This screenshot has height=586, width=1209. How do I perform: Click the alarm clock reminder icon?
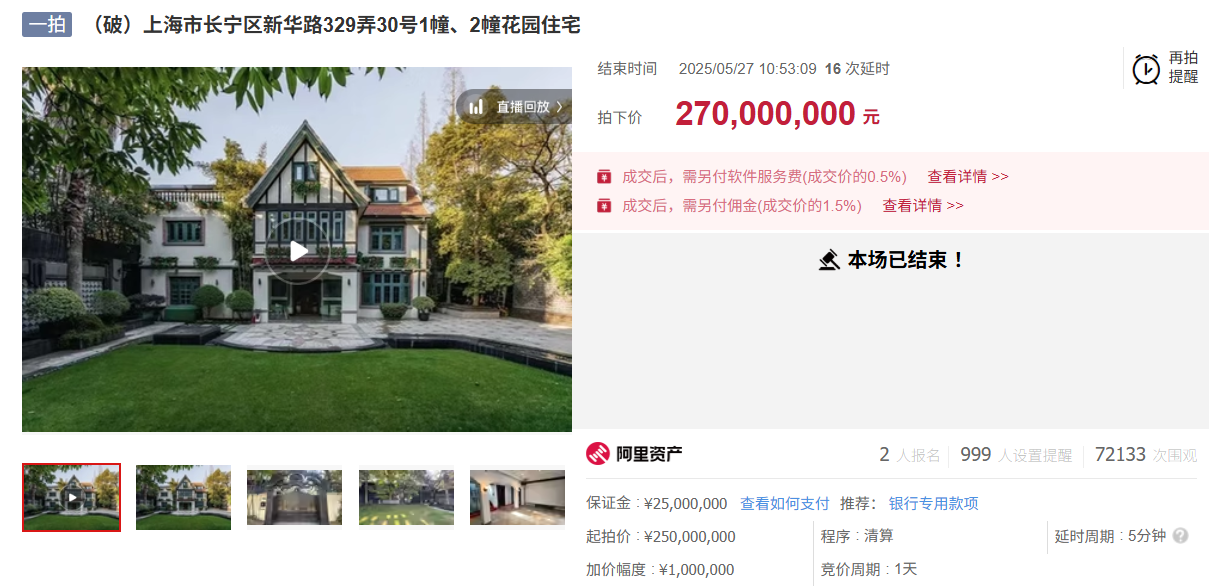pyautogui.click(x=1146, y=69)
